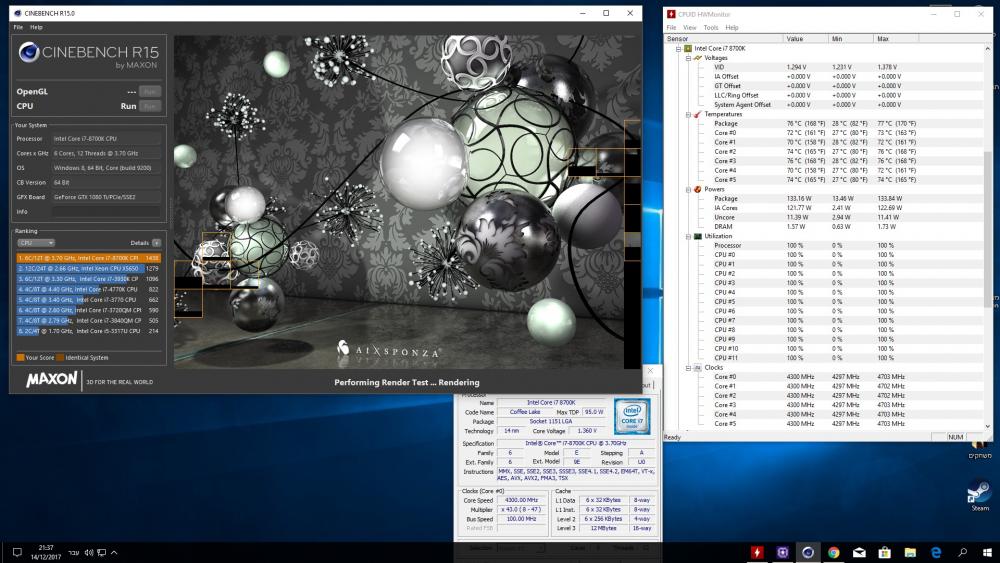Open the Cinebench Help menu
This screenshot has height=563, width=1000.
(36, 27)
